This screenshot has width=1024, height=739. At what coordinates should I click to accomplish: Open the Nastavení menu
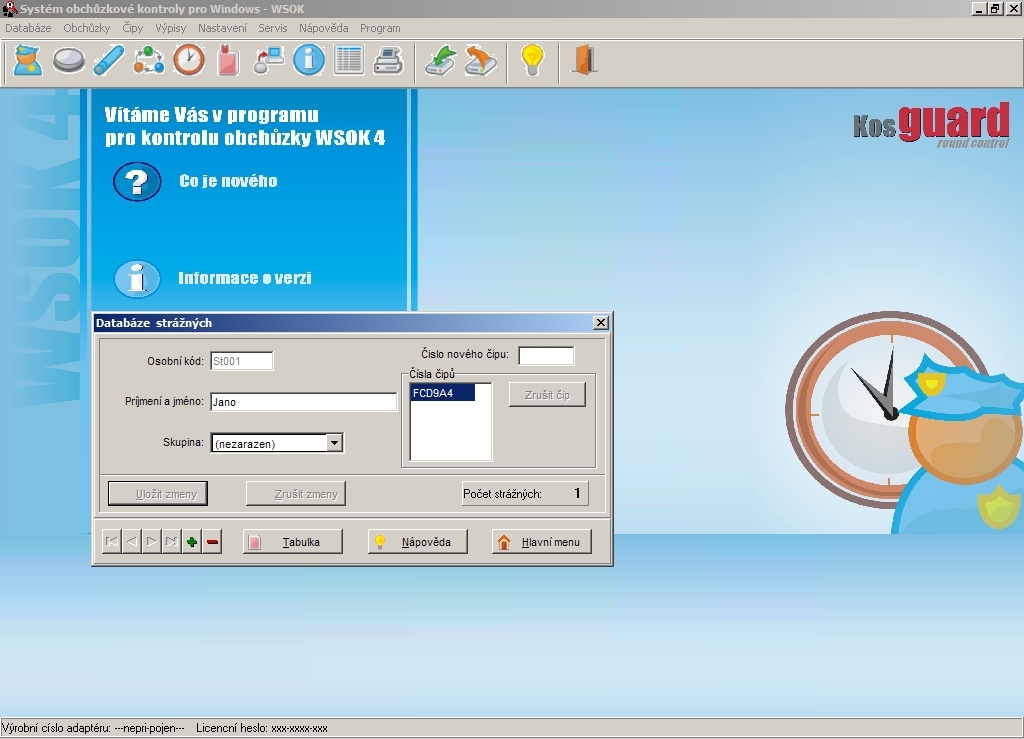[x=222, y=28]
